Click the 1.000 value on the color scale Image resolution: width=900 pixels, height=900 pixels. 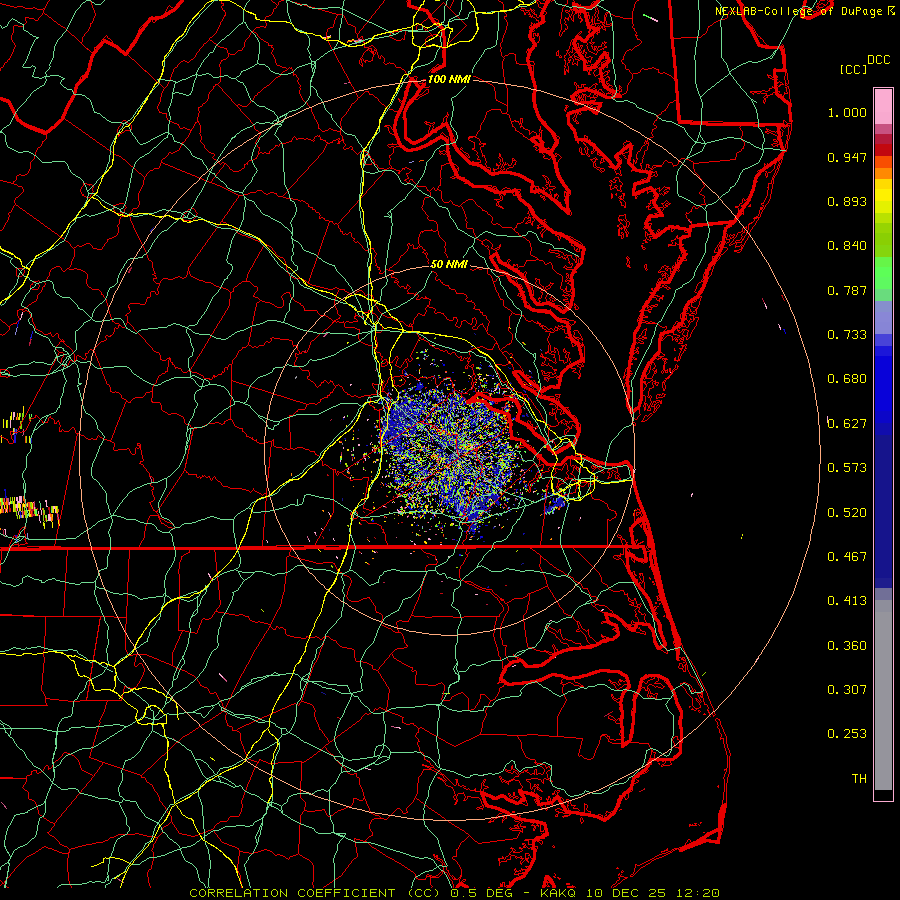[x=847, y=112]
